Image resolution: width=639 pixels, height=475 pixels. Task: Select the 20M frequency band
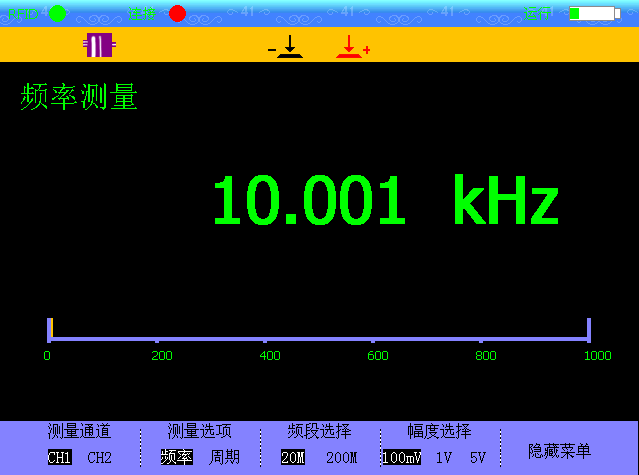click(x=293, y=458)
